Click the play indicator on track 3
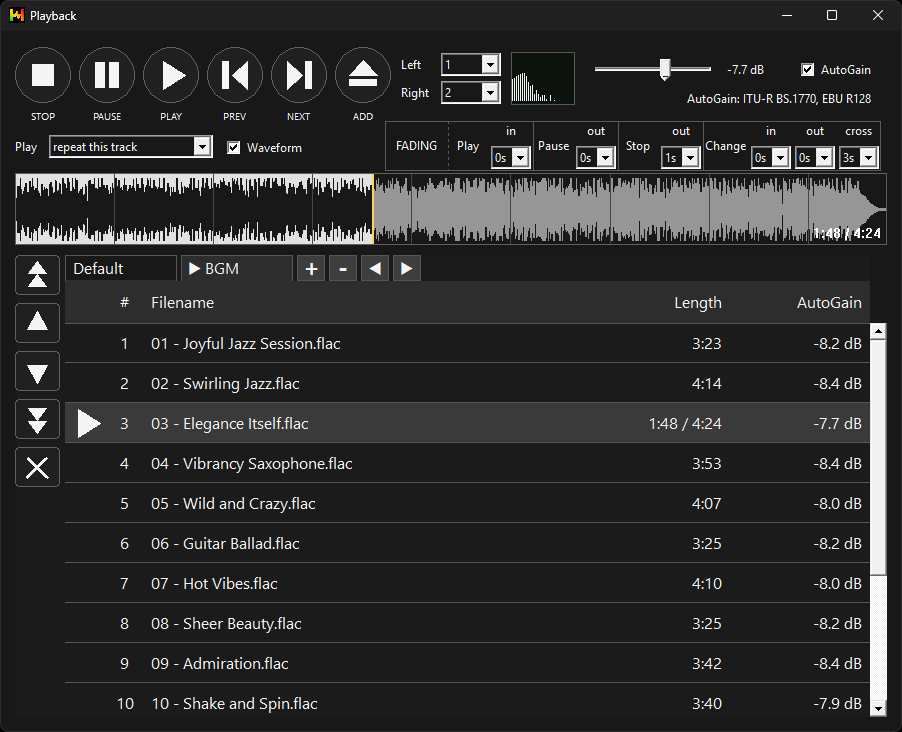The image size is (902, 732). pos(89,424)
